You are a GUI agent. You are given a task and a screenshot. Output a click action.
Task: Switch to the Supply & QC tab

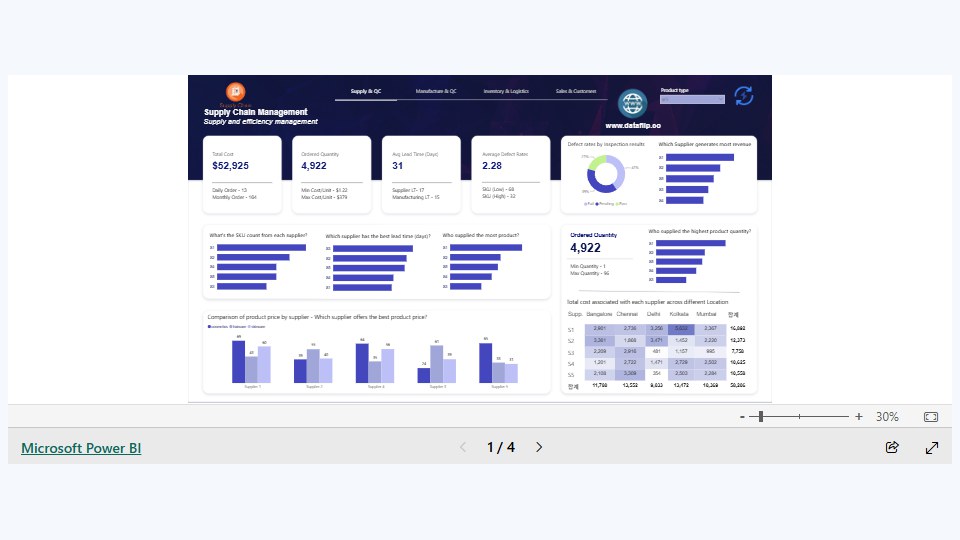click(366, 91)
